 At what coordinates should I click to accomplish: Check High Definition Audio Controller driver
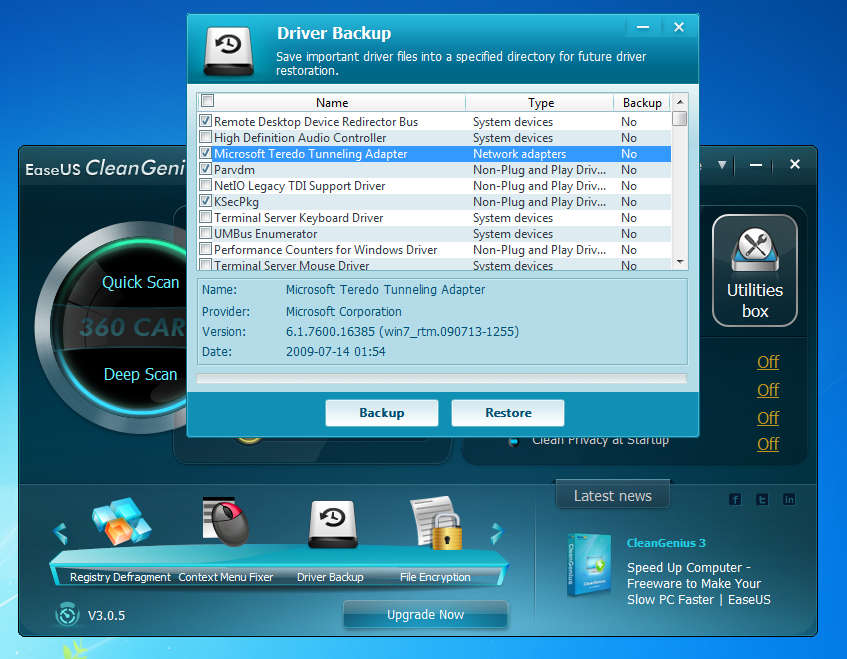point(205,137)
